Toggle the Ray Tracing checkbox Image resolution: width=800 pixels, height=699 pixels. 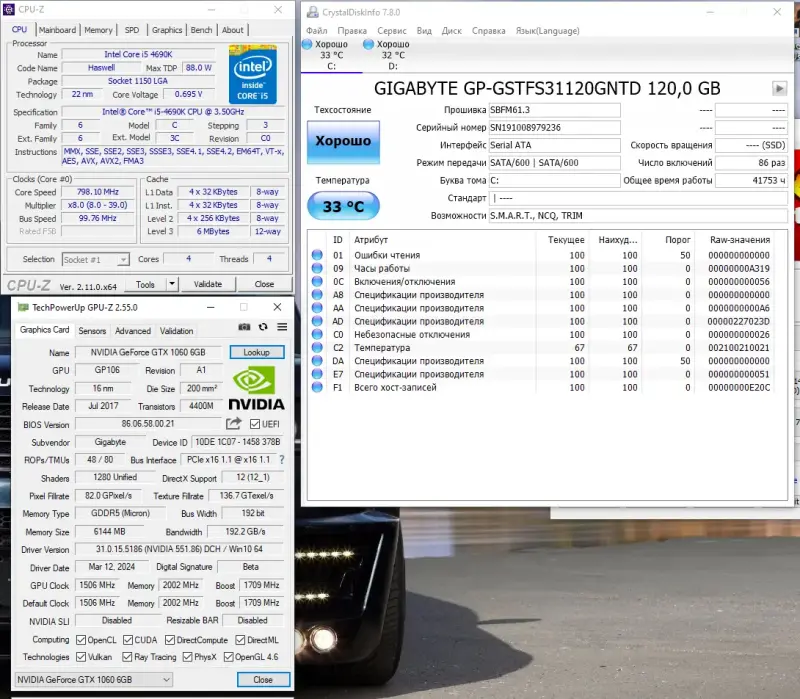tap(127, 657)
